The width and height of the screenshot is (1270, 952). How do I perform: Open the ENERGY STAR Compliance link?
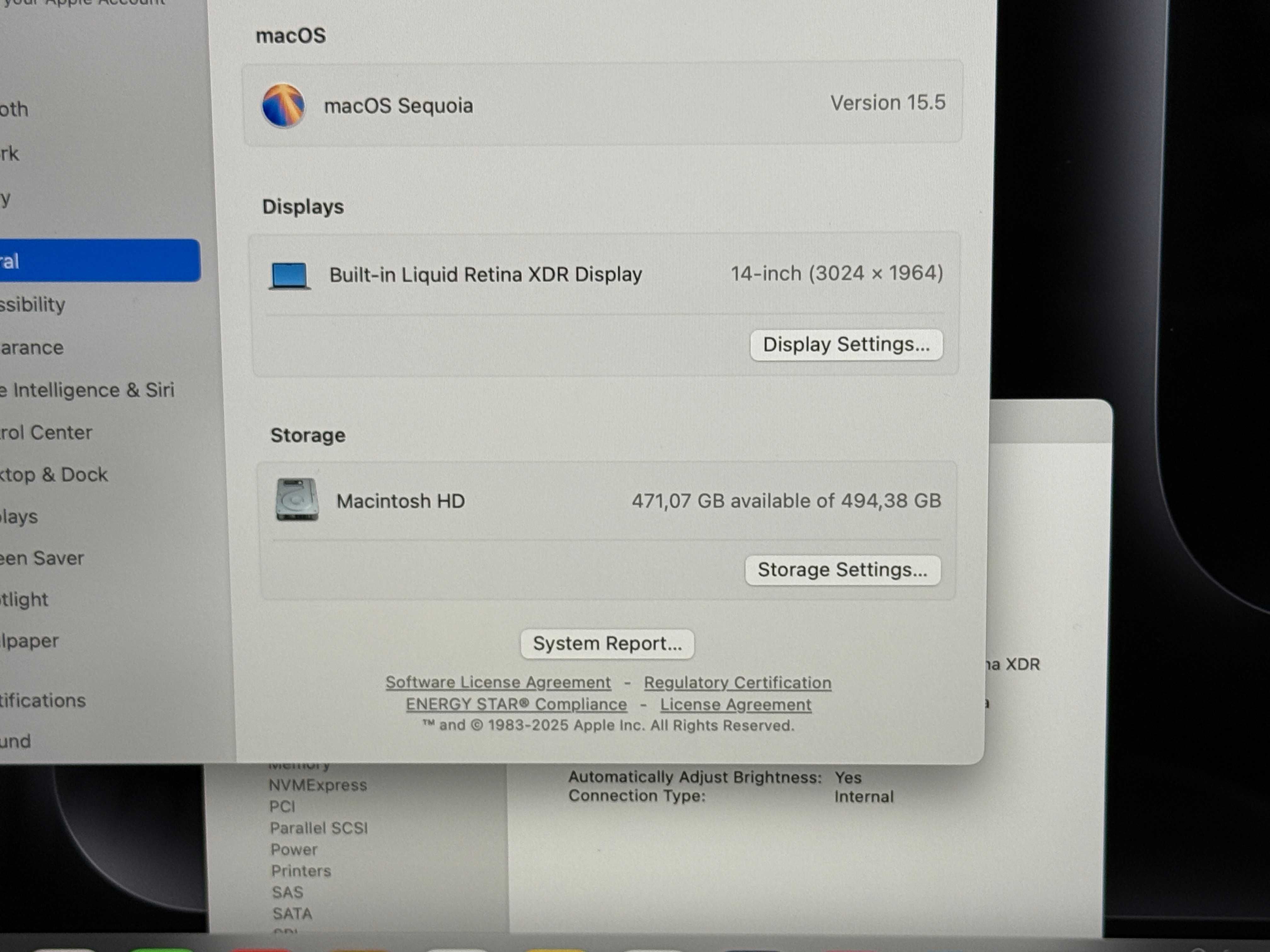point(516,704)
